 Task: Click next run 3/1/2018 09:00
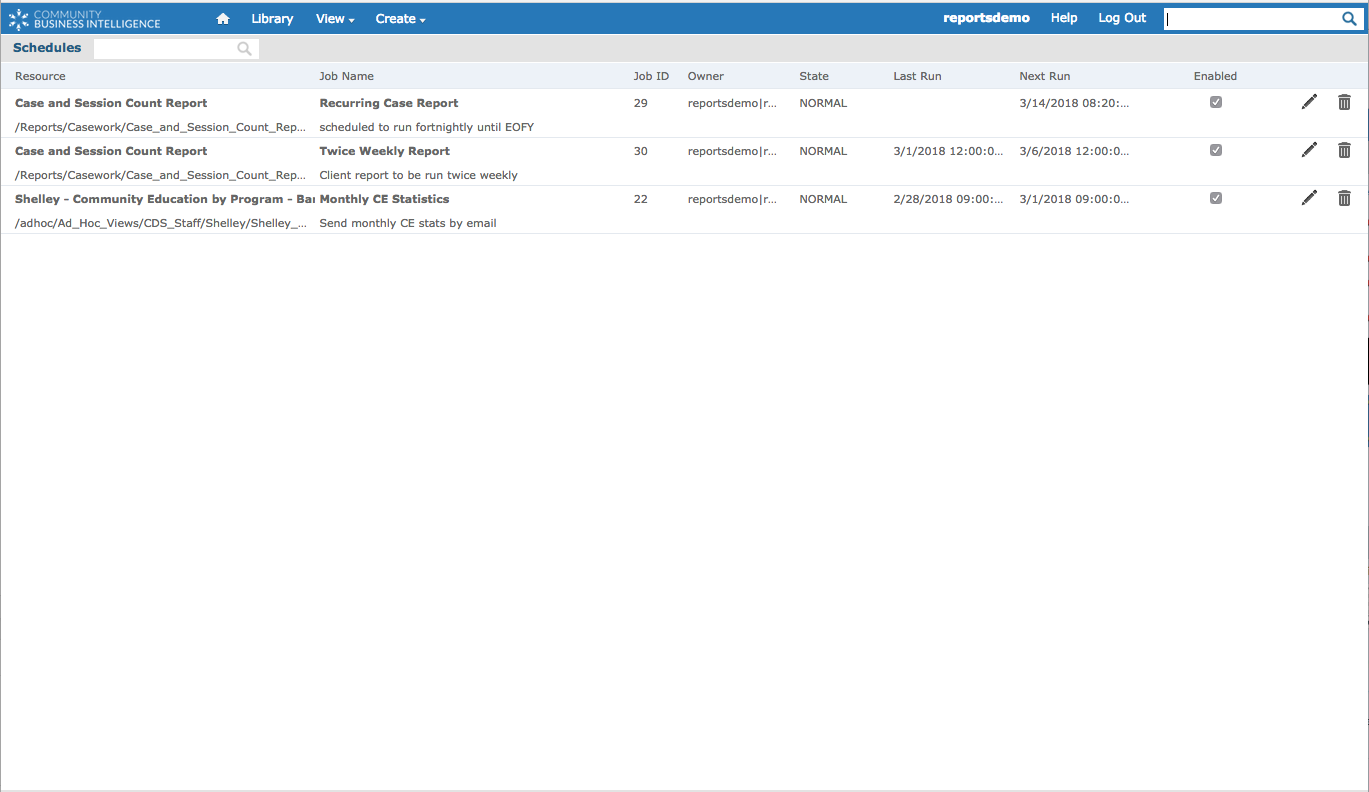[x=1074, y=199]
